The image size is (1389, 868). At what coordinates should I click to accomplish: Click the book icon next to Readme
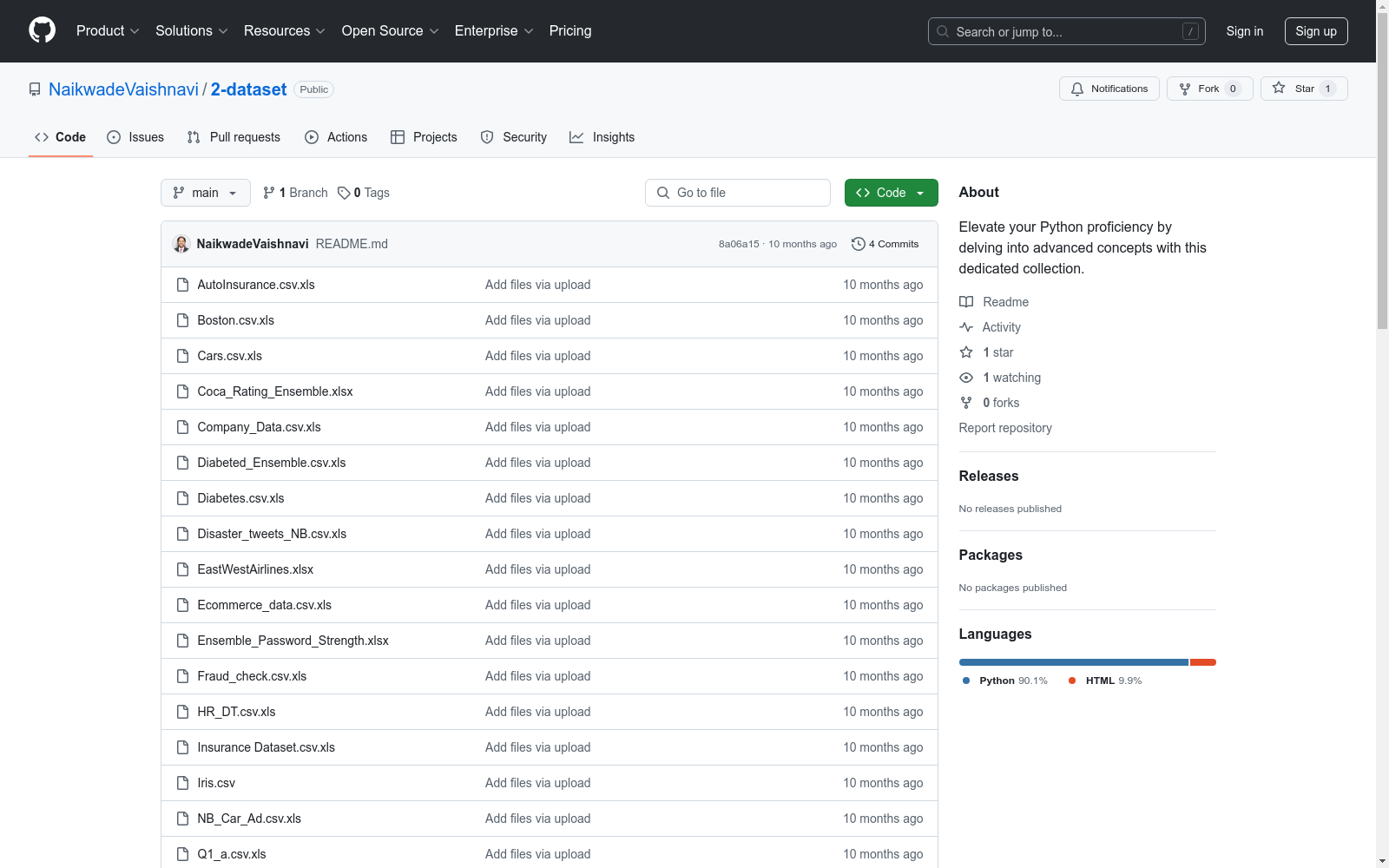(966, 302)
